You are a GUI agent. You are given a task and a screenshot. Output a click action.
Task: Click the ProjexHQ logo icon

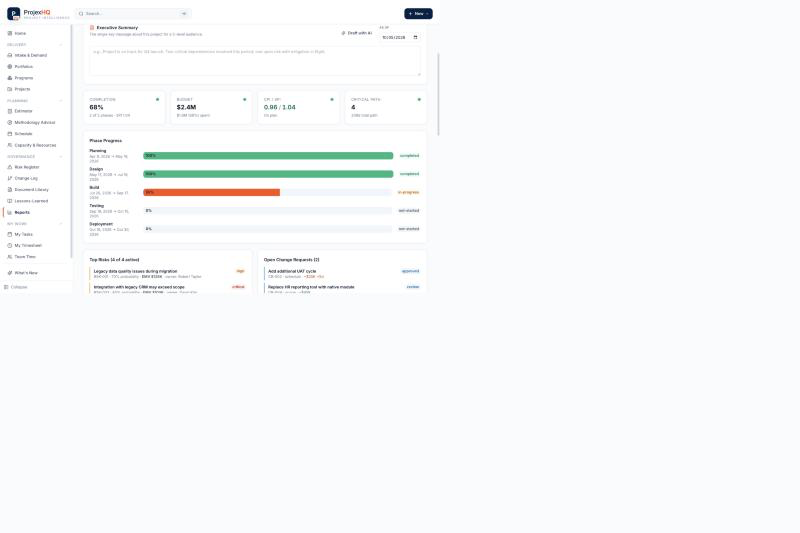coord(14,14)
